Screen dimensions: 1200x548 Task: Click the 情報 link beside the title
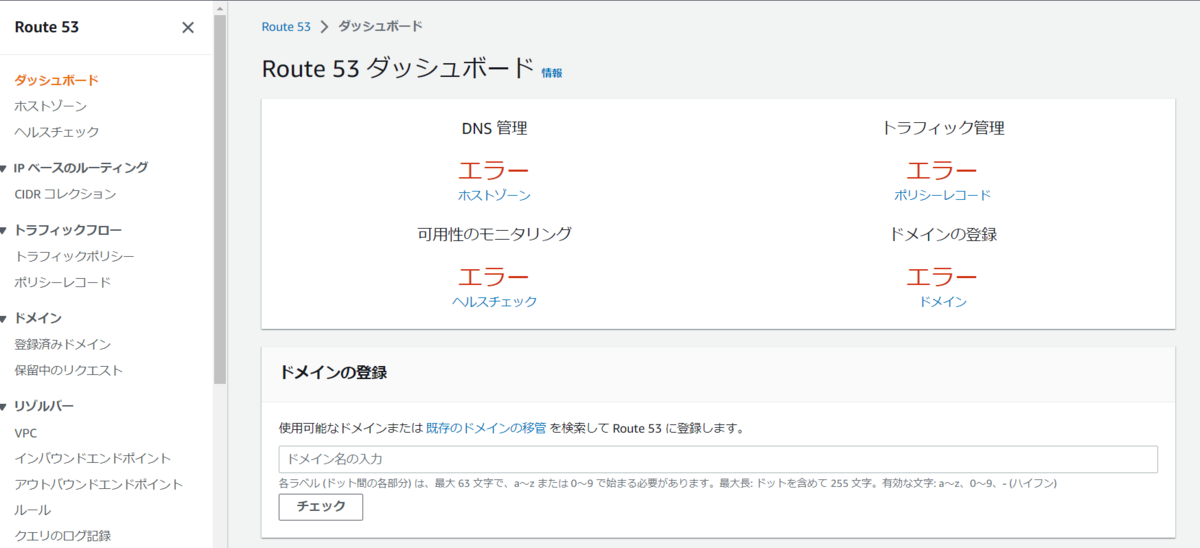[x=552, y=73]
